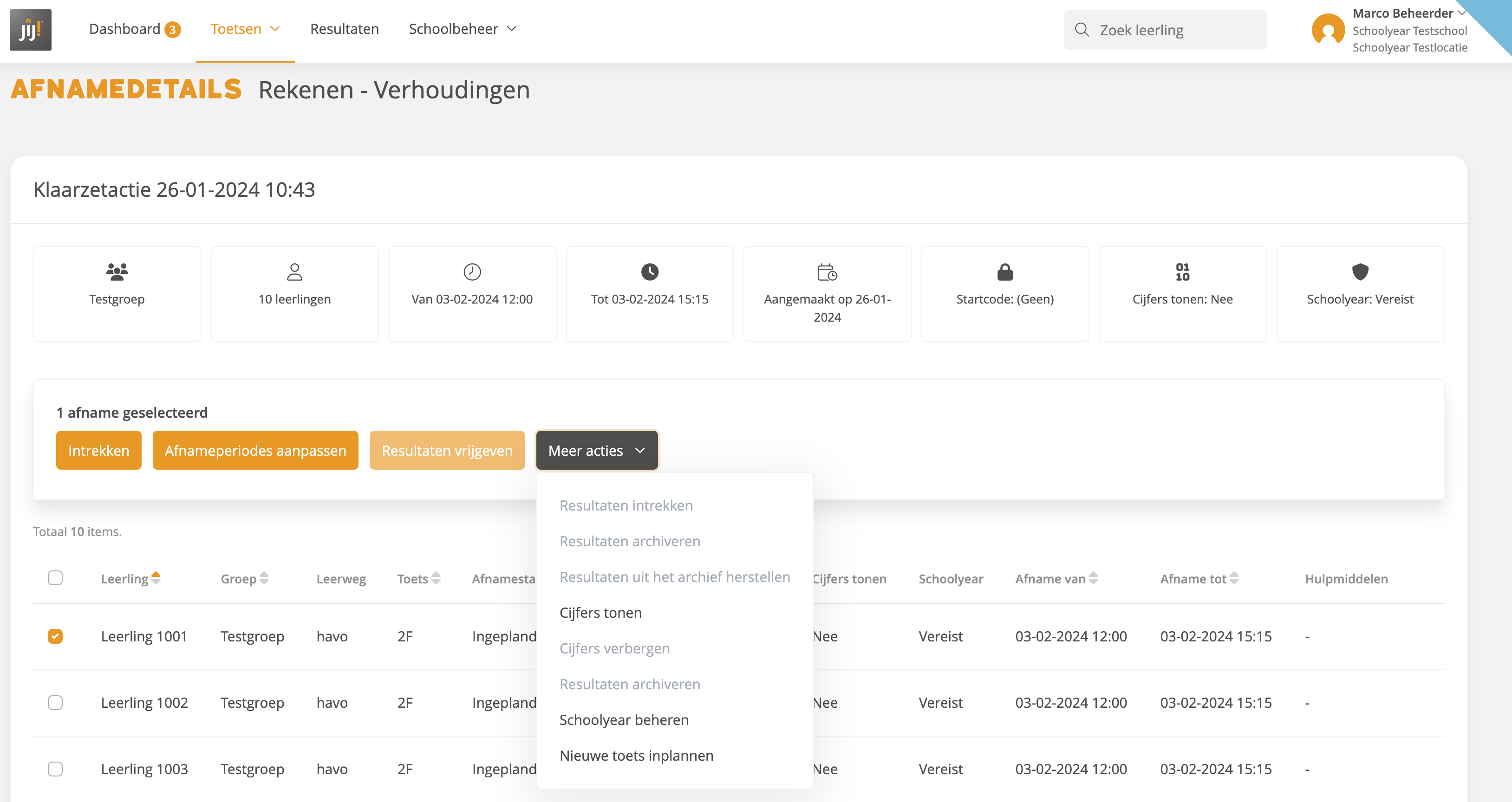
Task: Select Cijfers tonen in the menu
Action: (600, 613)
